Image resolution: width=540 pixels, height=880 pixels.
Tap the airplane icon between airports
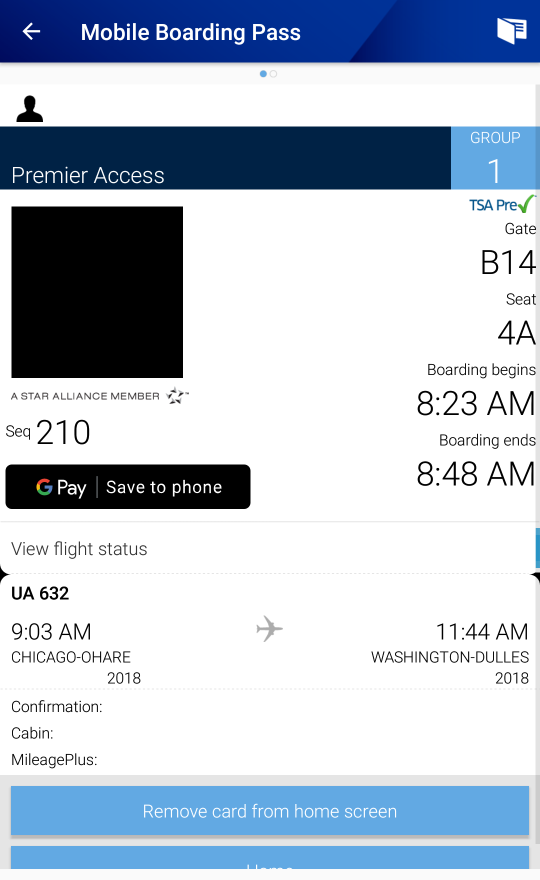coord(269,629)
